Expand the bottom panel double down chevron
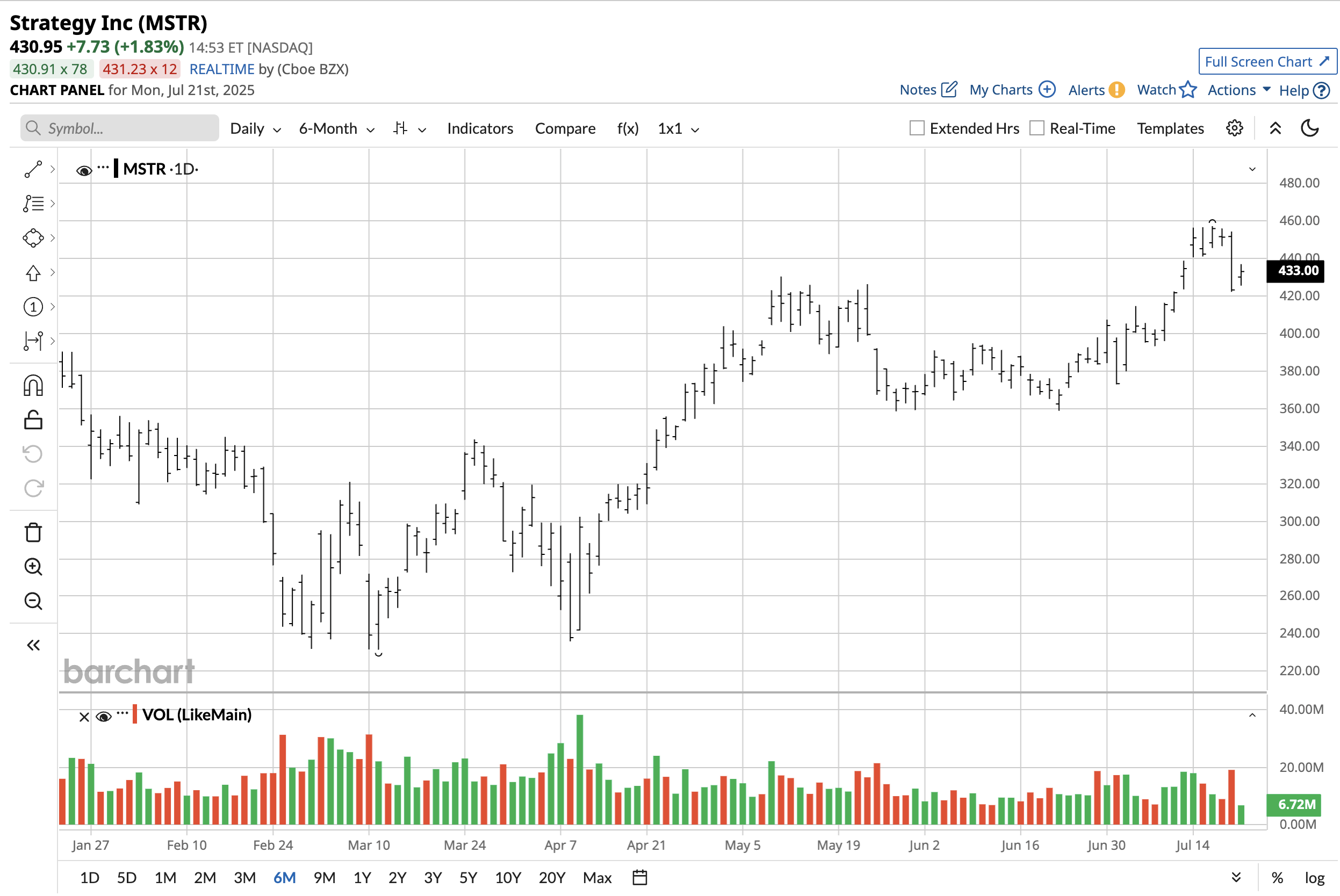The image size is (1340, 896). [x=1236, y=877]
